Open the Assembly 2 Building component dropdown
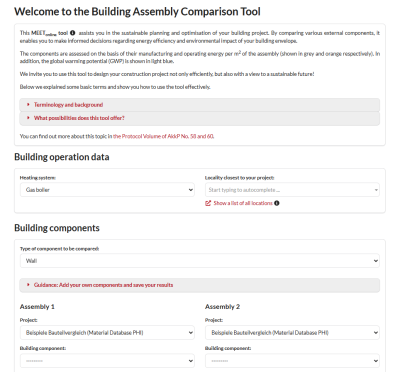Screen dimensions: 400x372 (x=292, y=361)
